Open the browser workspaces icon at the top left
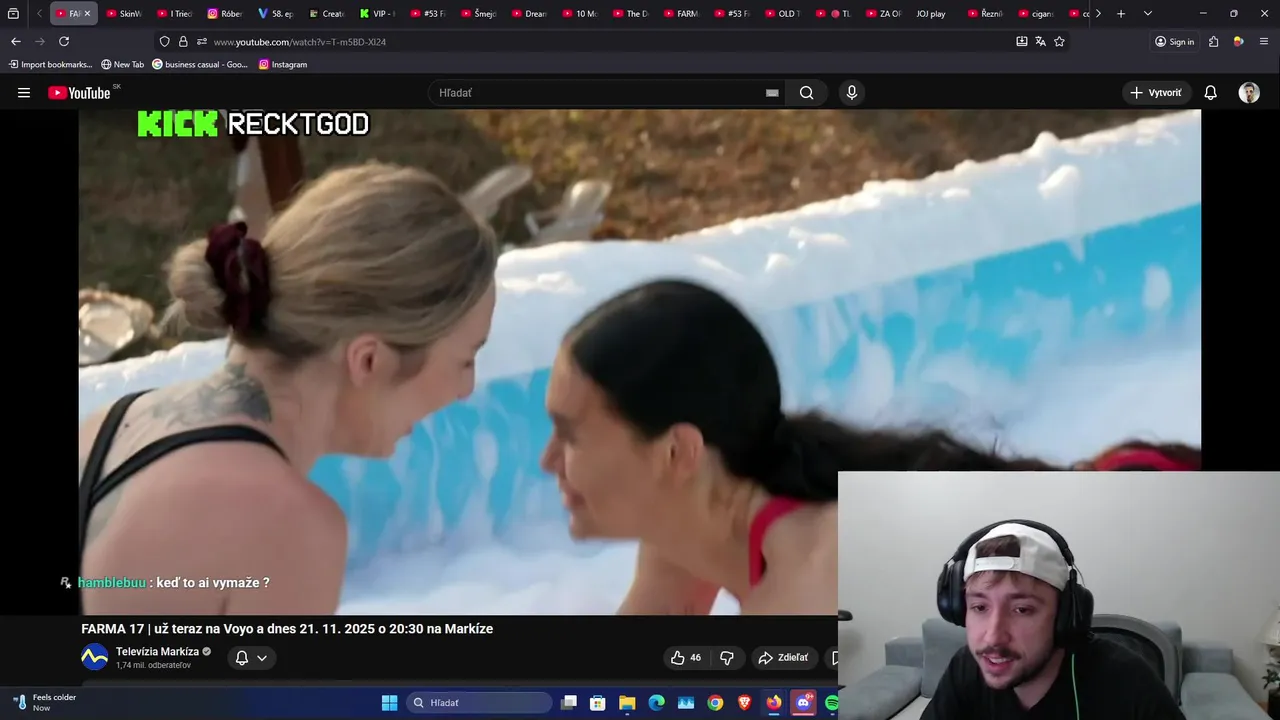1280x720 pixels. point(13,14)
